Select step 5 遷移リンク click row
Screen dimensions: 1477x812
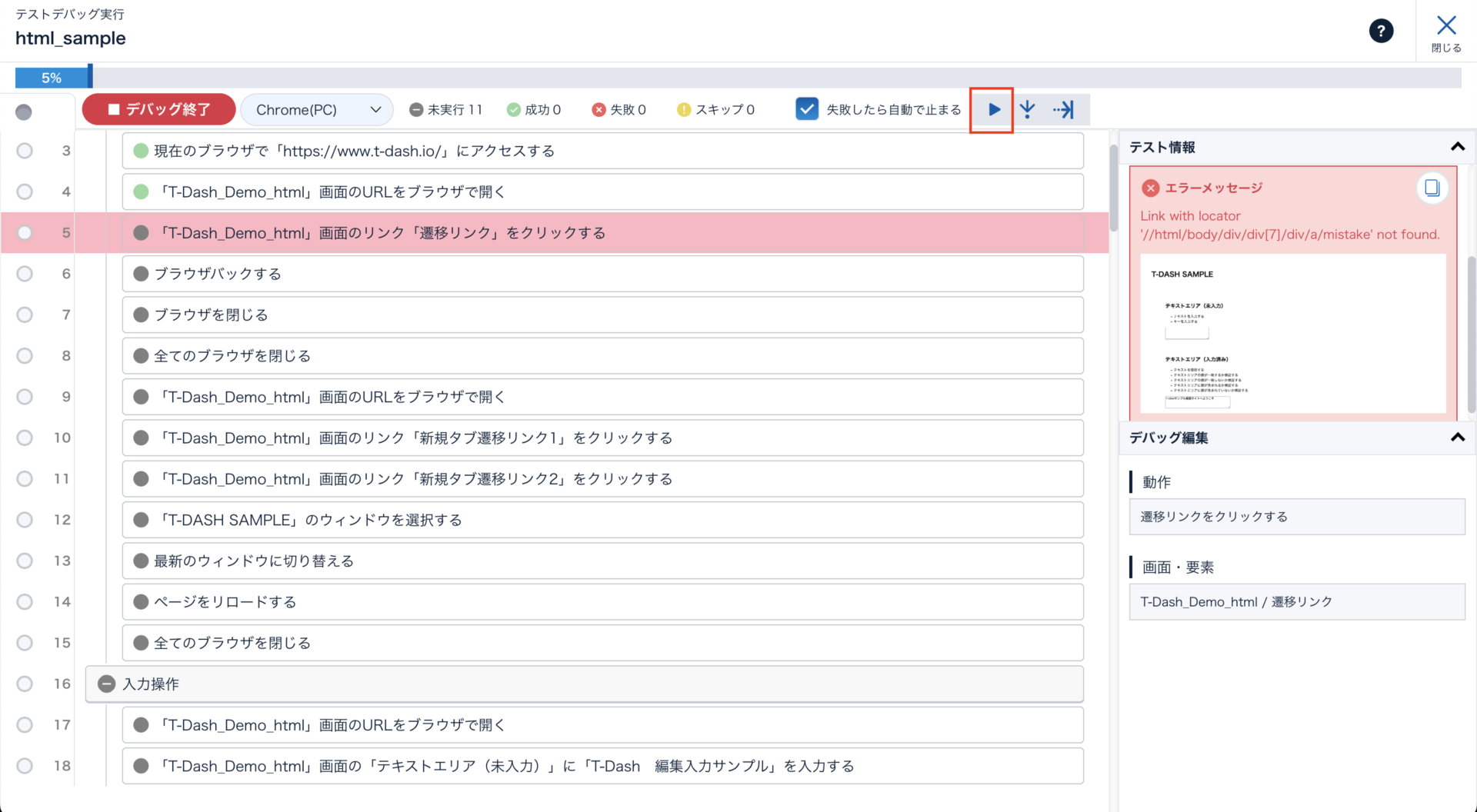(602, 233)
